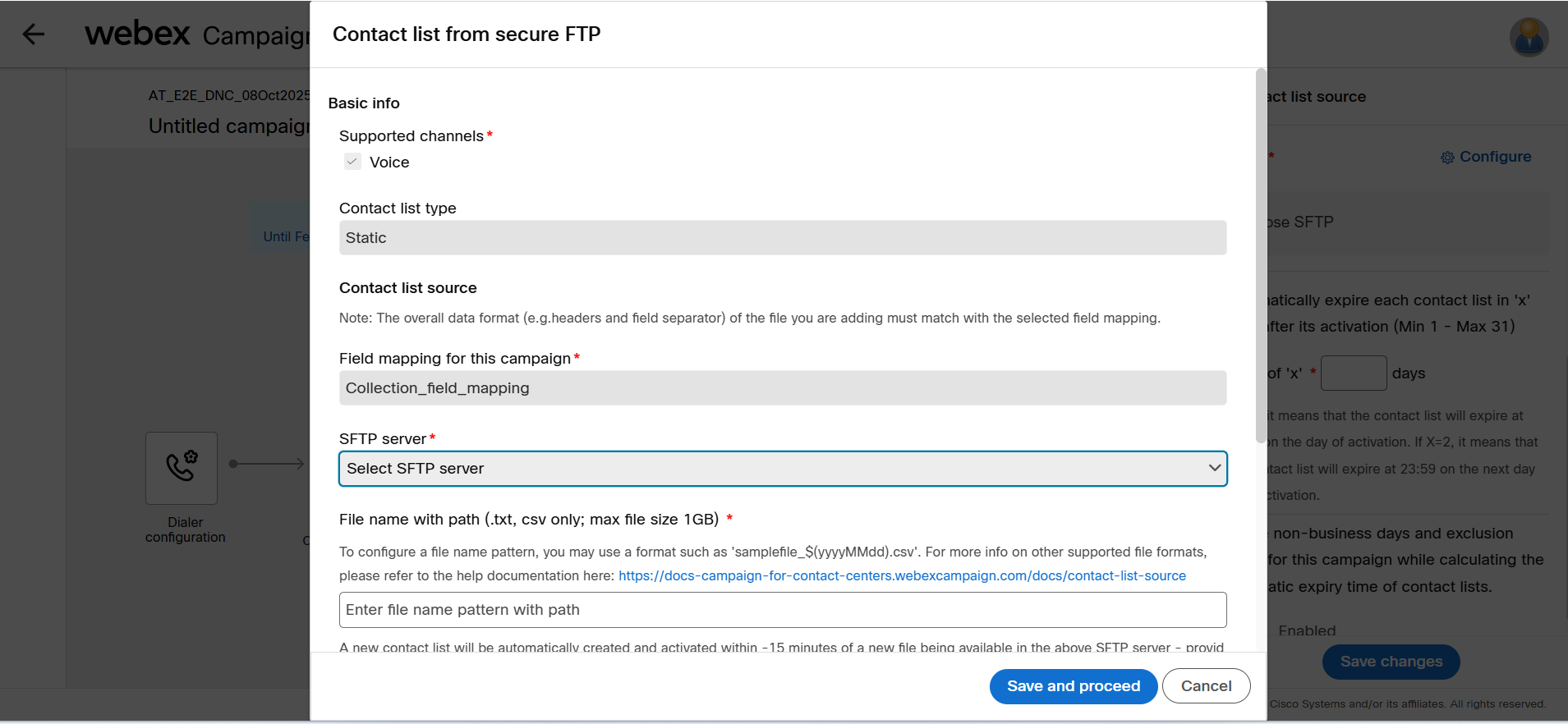Toggle the Voice channel checkbox

point(352,162)
